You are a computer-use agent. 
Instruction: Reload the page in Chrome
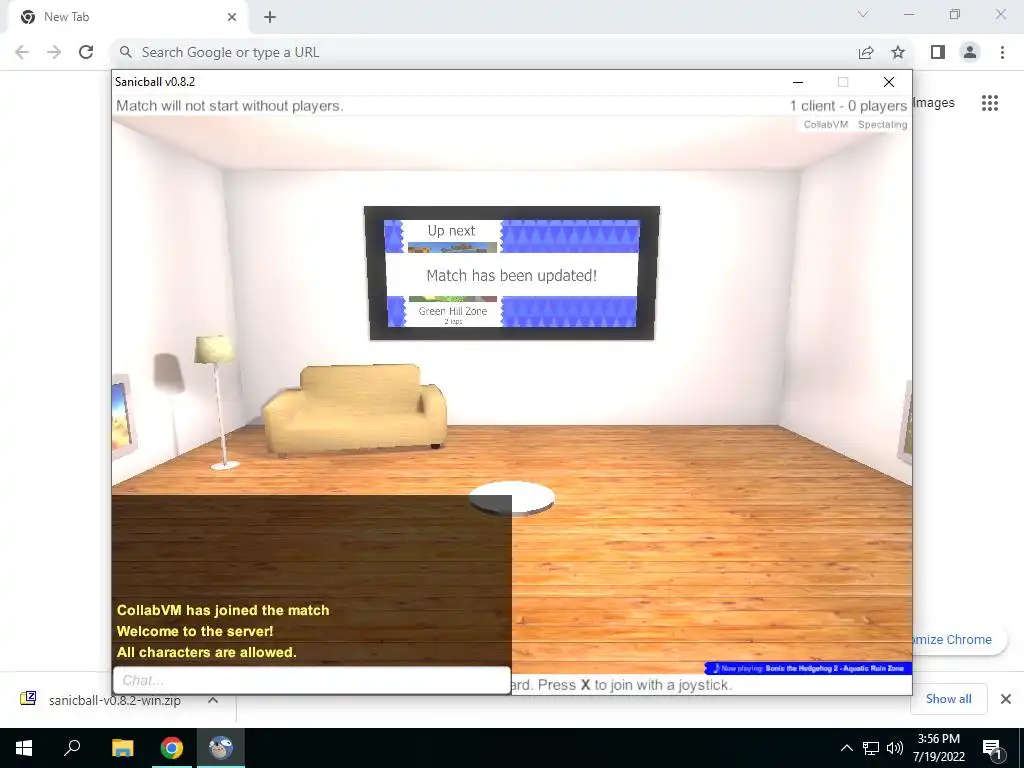[86, 52]
